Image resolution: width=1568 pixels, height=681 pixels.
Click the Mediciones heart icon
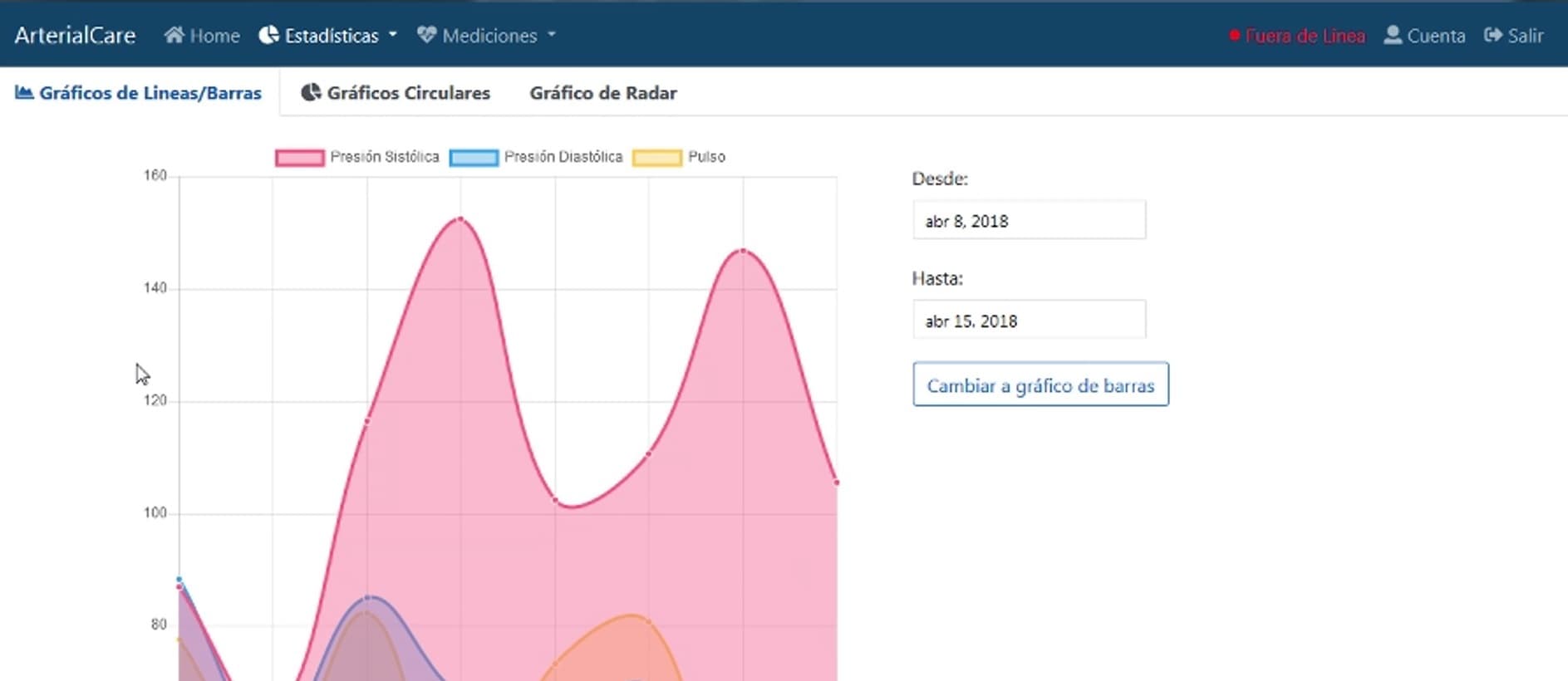point(426,35)
